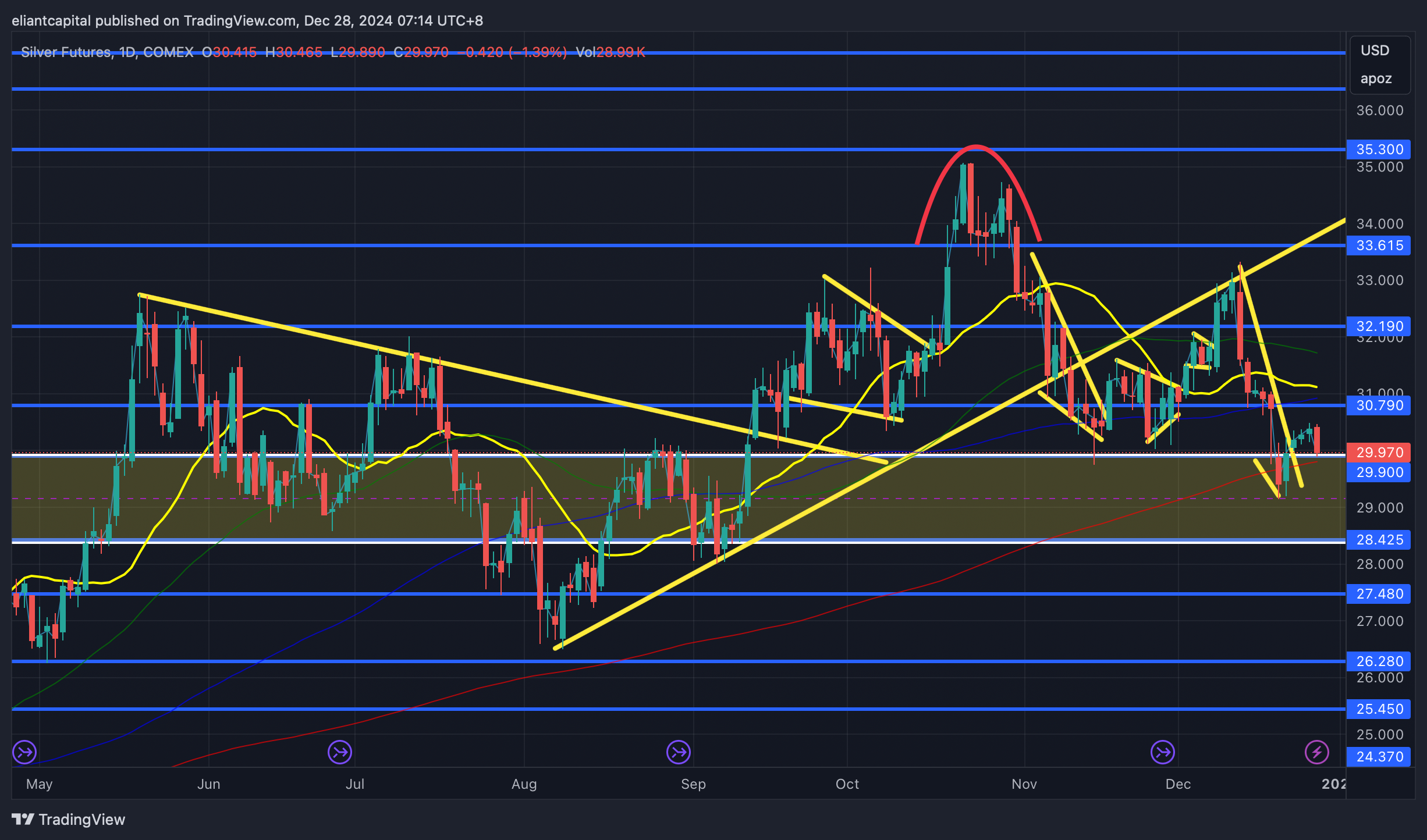Click the TradingView logo icon
This screenshot has height=840, width=1427.
pos(23,819)
